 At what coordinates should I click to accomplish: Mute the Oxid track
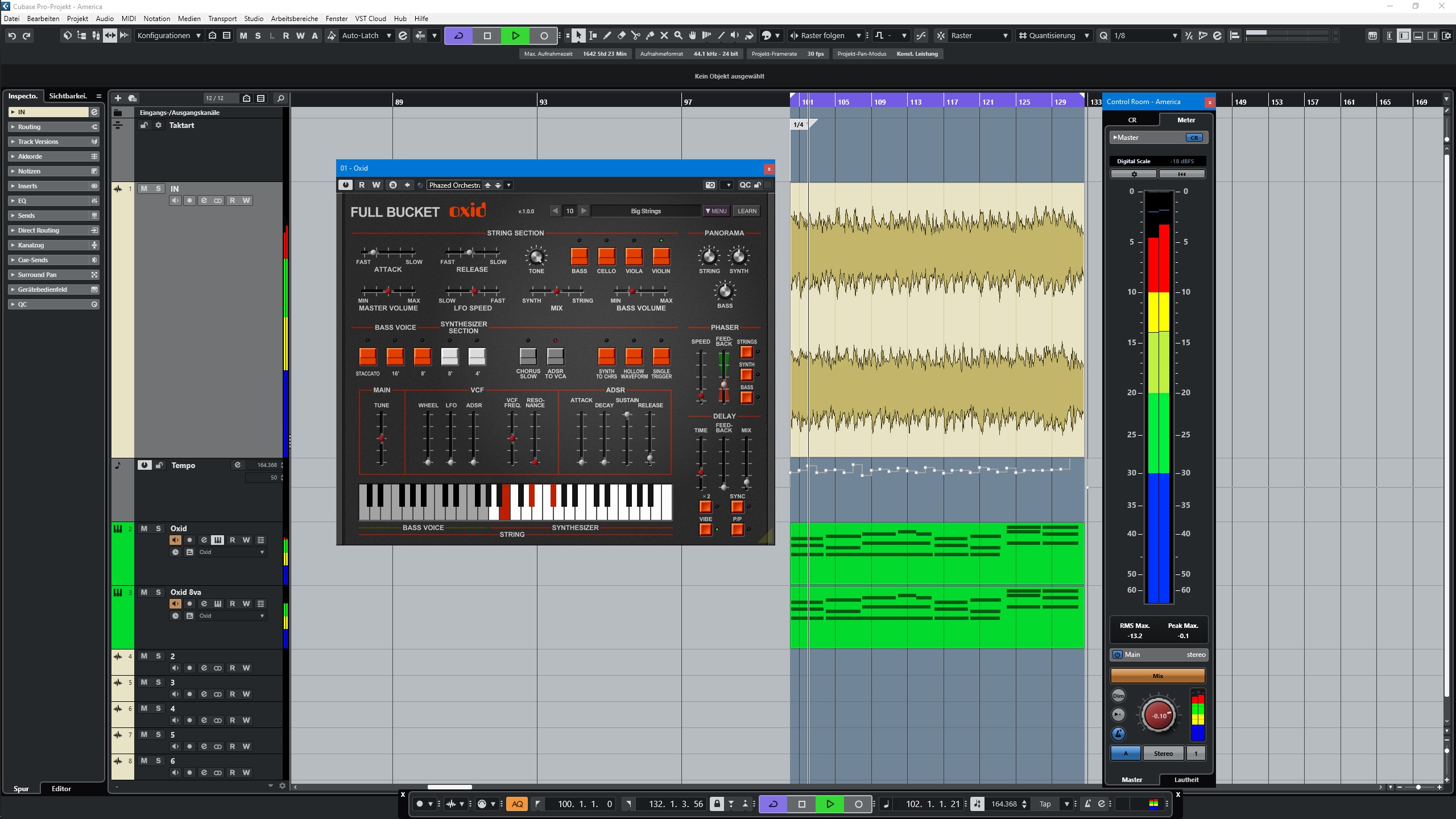pos(144,528)
